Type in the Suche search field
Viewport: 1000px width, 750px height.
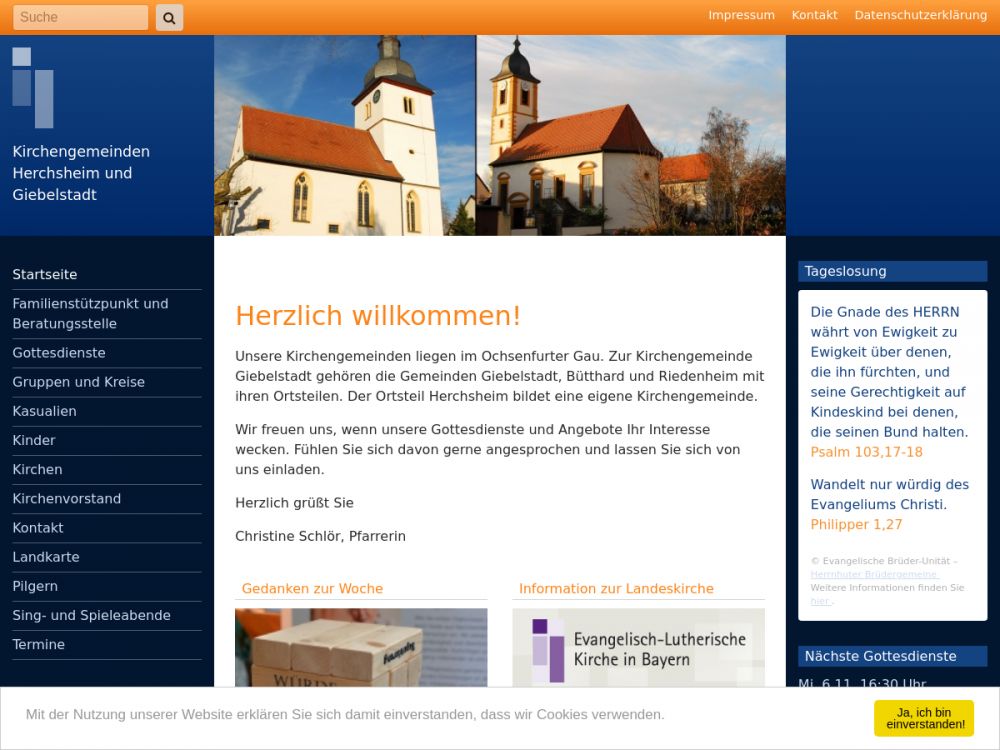[80, 17]
